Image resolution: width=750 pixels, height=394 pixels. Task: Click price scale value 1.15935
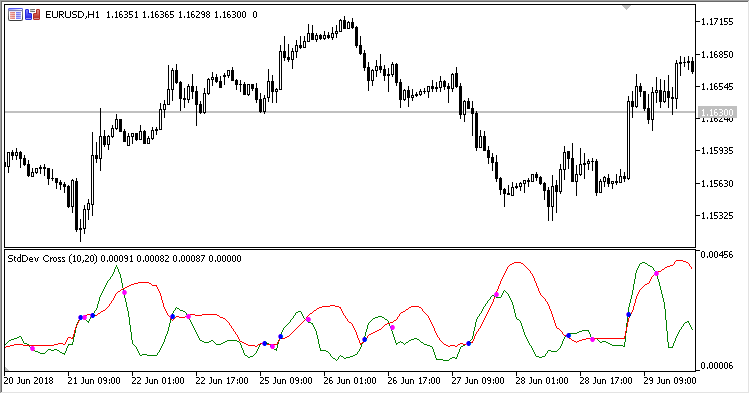pyautogui.click(x=717, y=151)
